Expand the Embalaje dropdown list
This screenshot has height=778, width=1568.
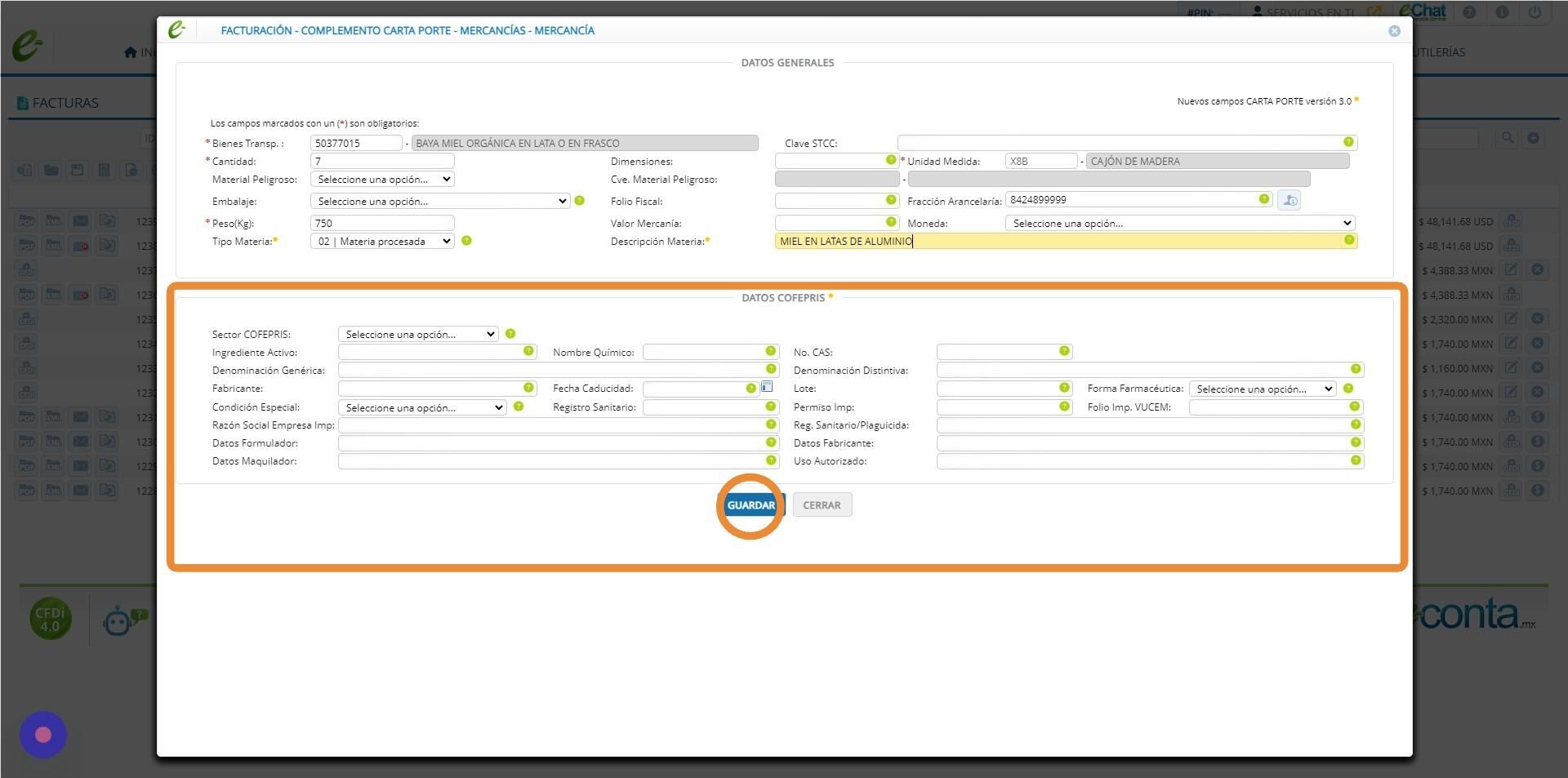(x=440, y=202)
